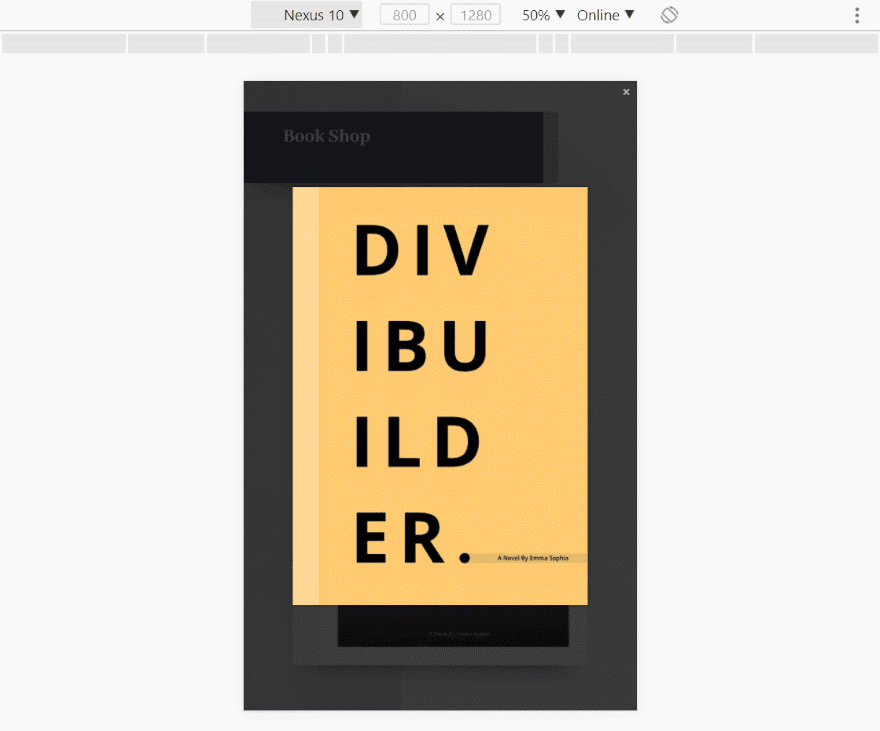Click the Book Shop header title
880x731 pixels.
click(327, 136)
